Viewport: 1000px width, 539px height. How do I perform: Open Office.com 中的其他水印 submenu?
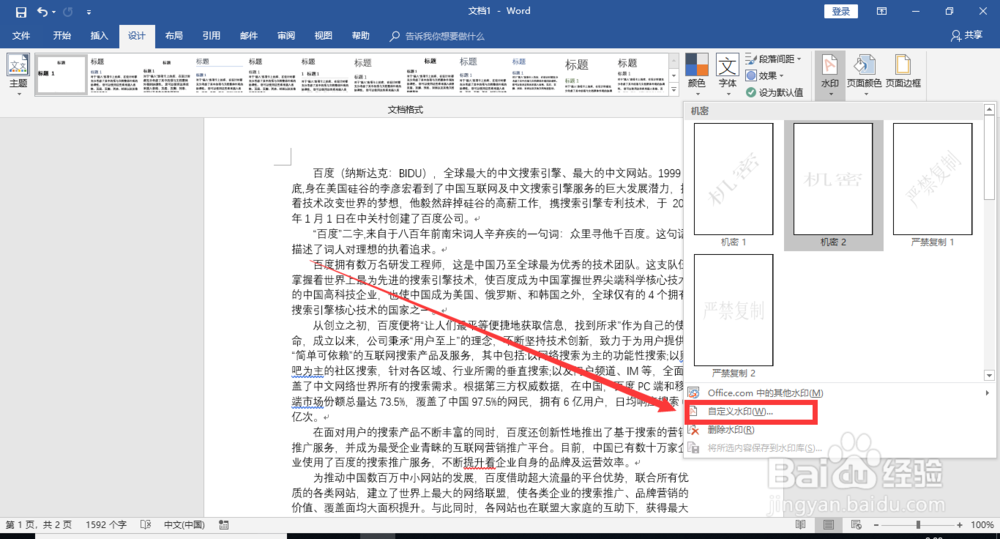pyautogui.click(x=839, y=393)
